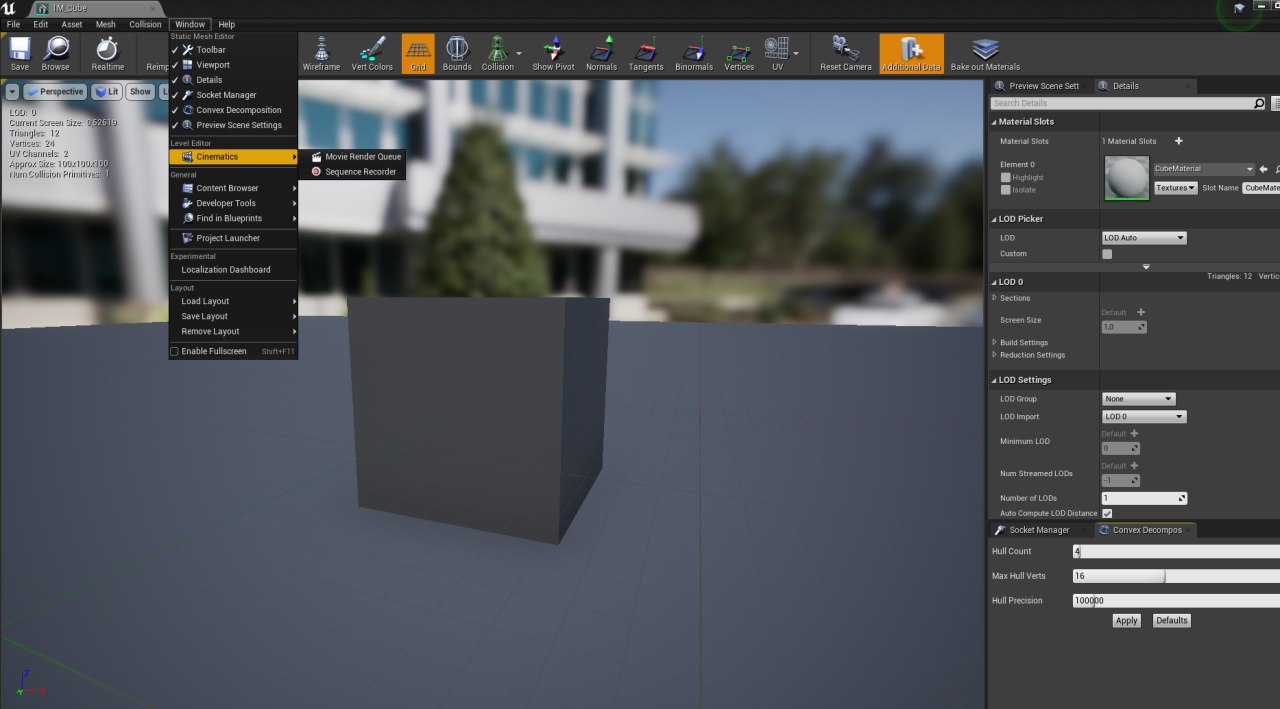Image resolution: width=1280 pixels, height=709 pixels.
Task: Click plus icon beside Screen Size Default
Action: point(1141,312)
